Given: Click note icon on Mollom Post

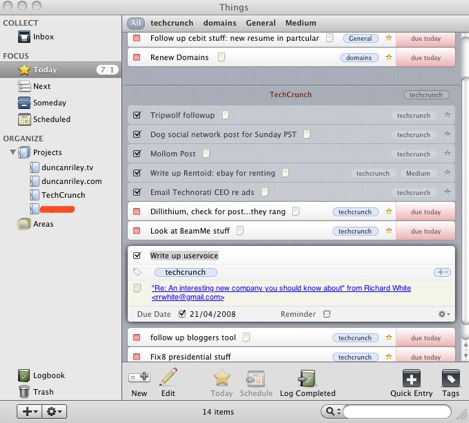Looking at the screenshot, I should coord(206,153).
